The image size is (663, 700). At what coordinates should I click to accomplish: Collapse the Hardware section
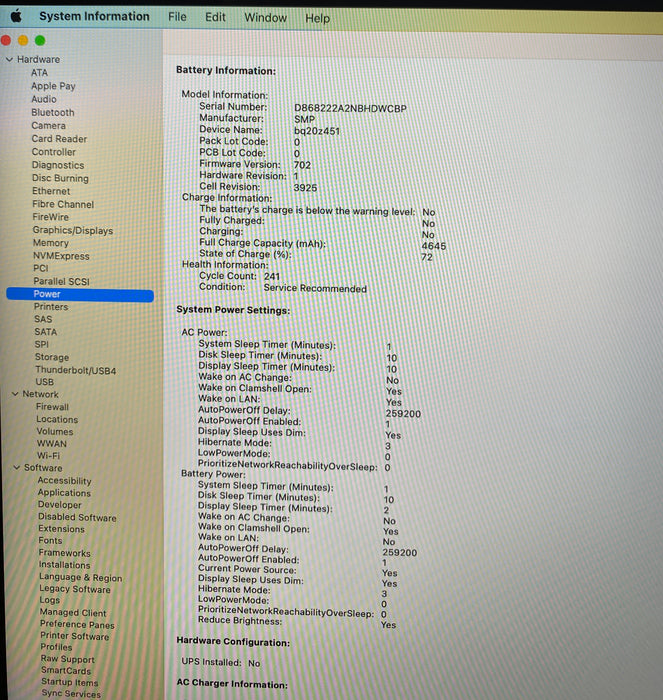coord(9,59)
